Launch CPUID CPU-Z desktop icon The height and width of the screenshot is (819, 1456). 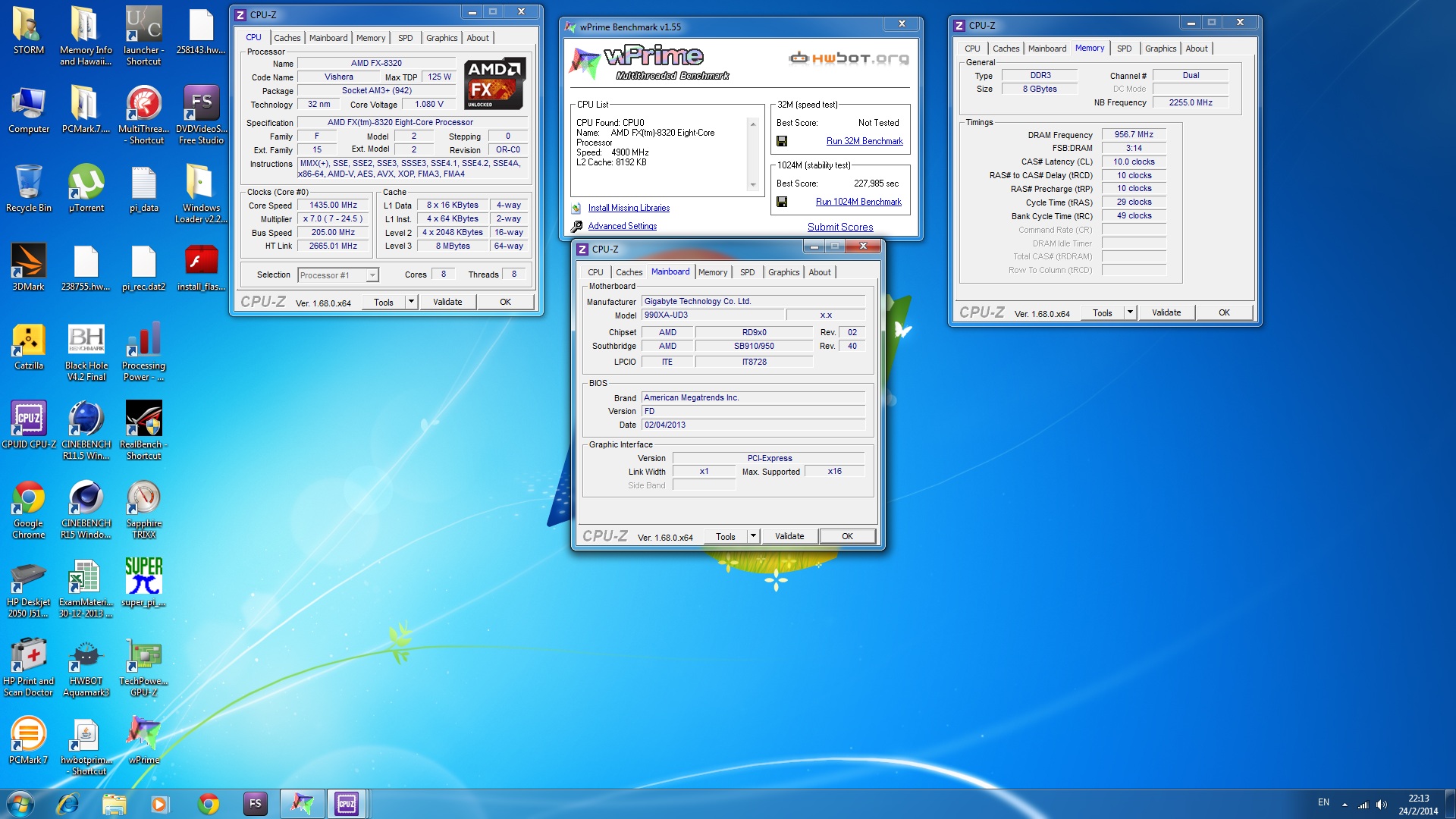29,425
